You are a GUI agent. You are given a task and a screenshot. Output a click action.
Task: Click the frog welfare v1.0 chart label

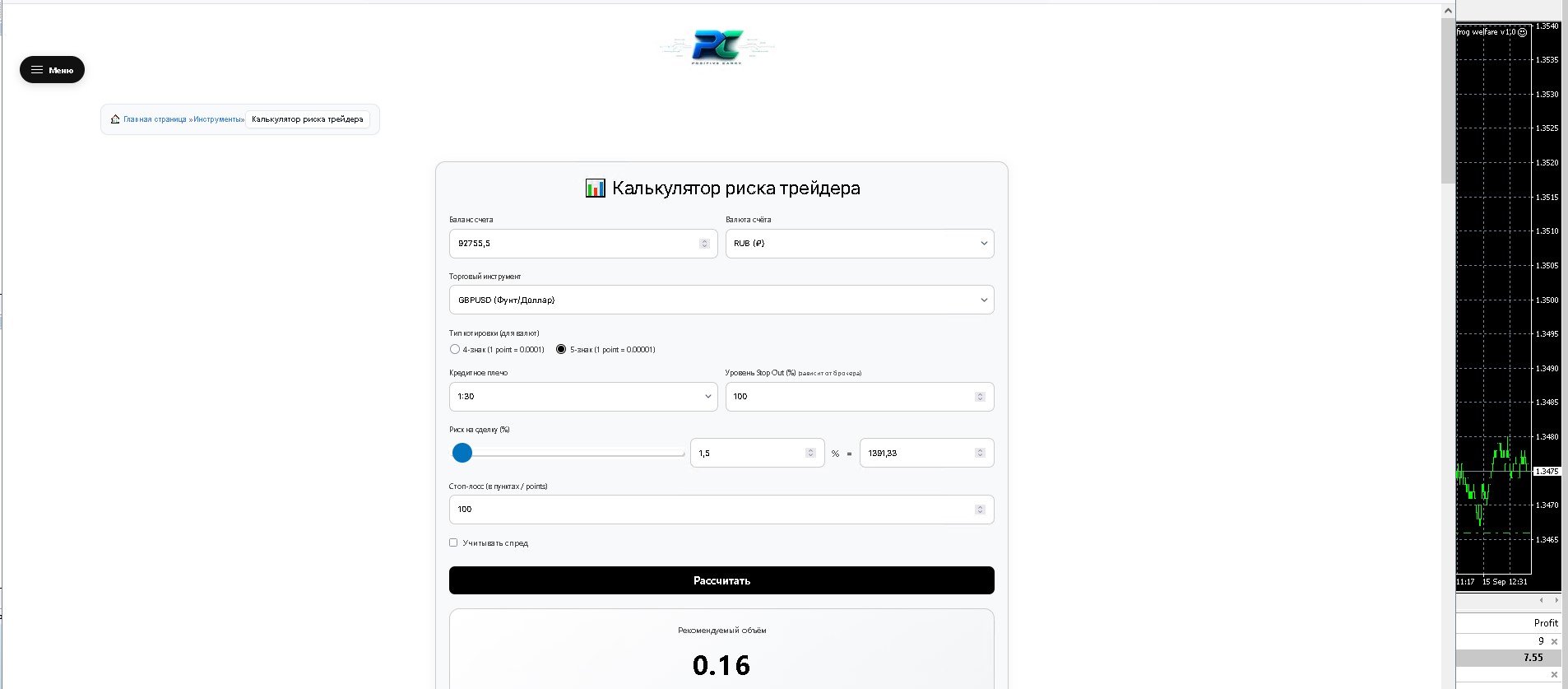[1487, 32]
